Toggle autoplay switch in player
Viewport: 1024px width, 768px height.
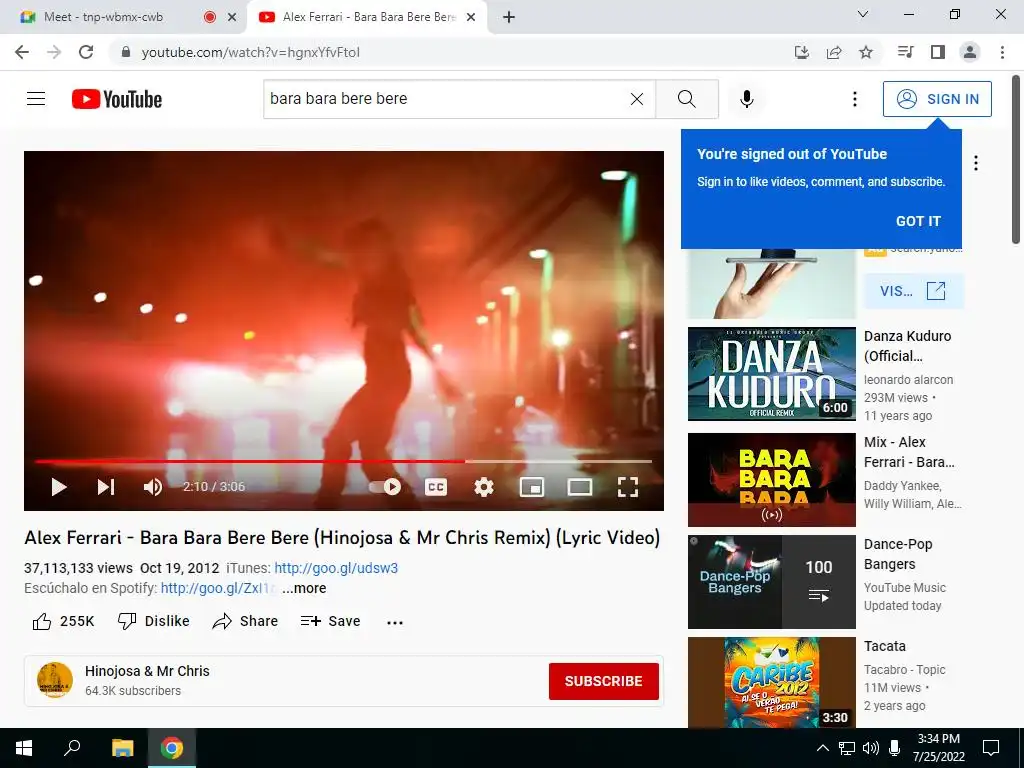coord(385,487)
